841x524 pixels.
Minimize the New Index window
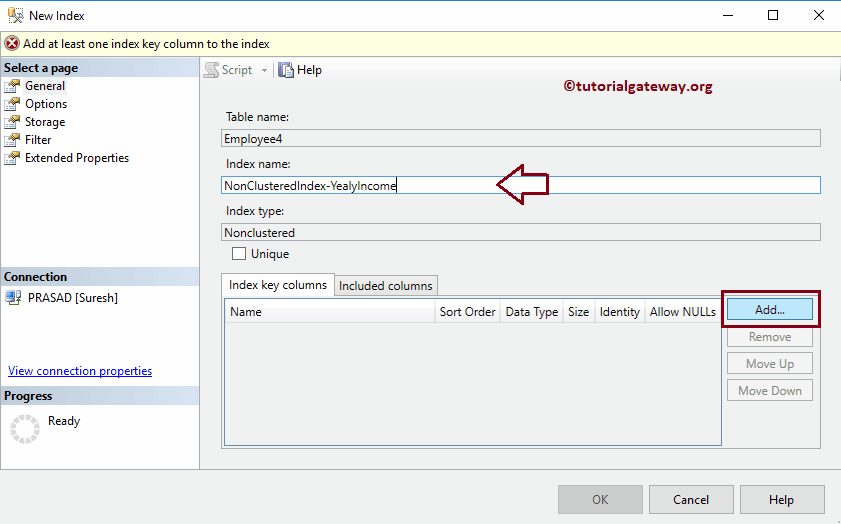[728, 15]
